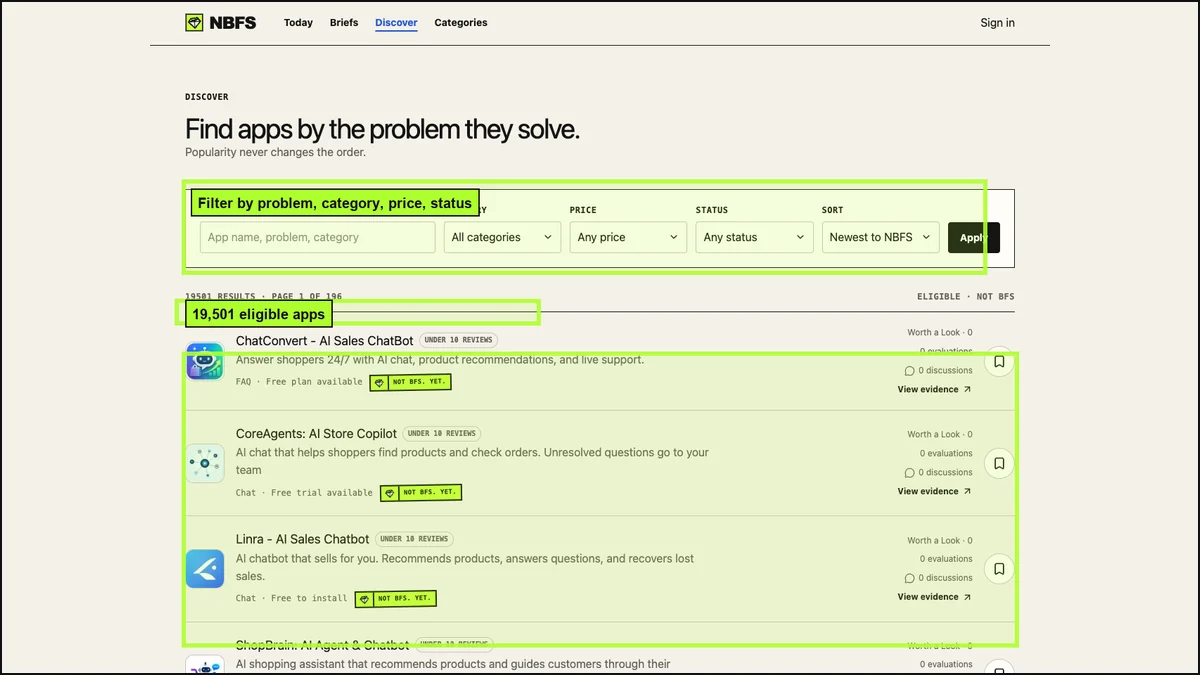The height and width of the screenshot is (675, 1200).
Task: Open the ChatConvert app icon
Action: (205, 361)
